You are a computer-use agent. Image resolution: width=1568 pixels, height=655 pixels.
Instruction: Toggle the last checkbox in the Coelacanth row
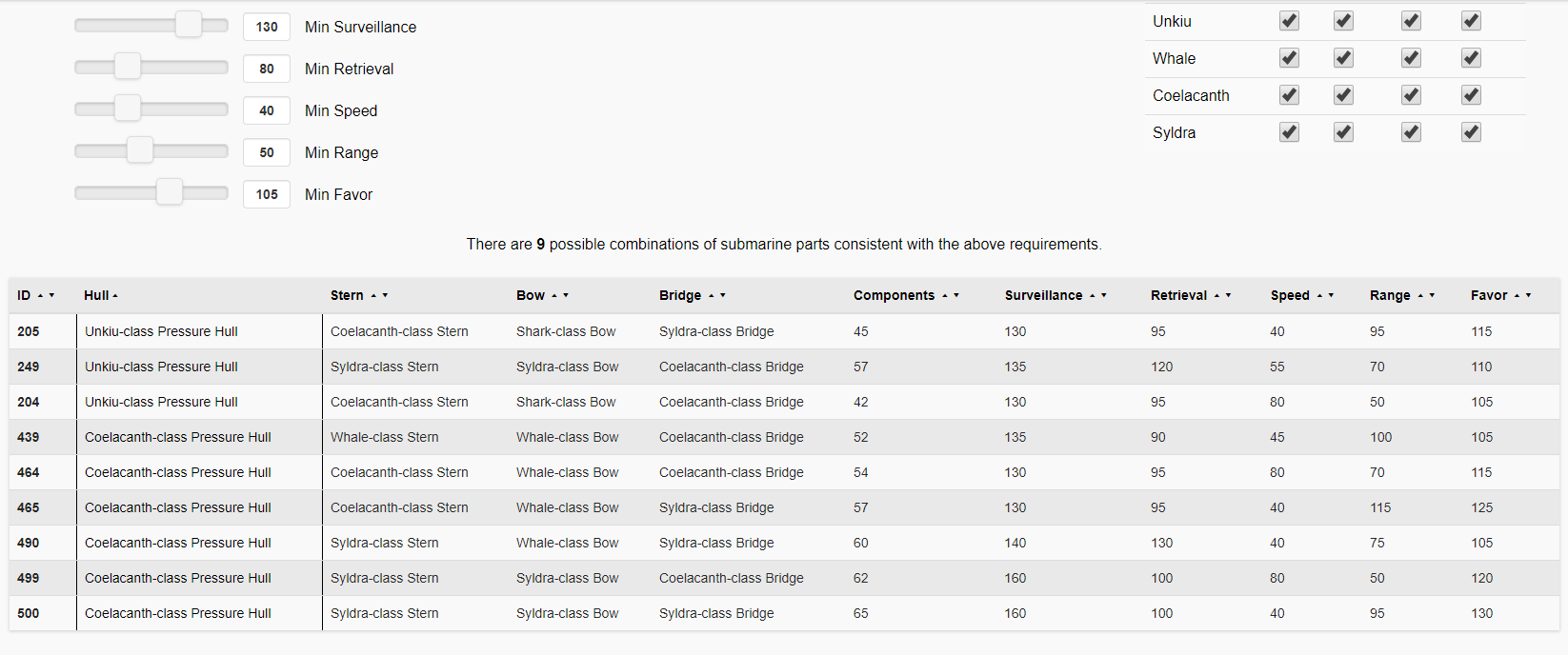[x=1471, y=95]
